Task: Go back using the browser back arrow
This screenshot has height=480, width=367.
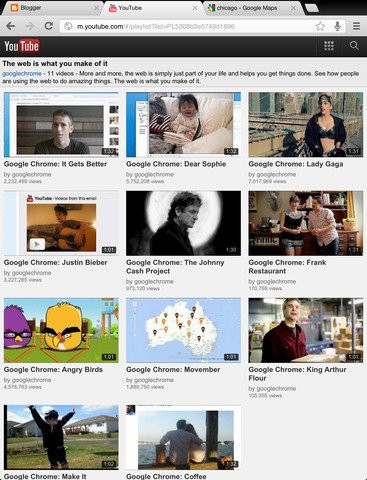Action: click(11, 26)
